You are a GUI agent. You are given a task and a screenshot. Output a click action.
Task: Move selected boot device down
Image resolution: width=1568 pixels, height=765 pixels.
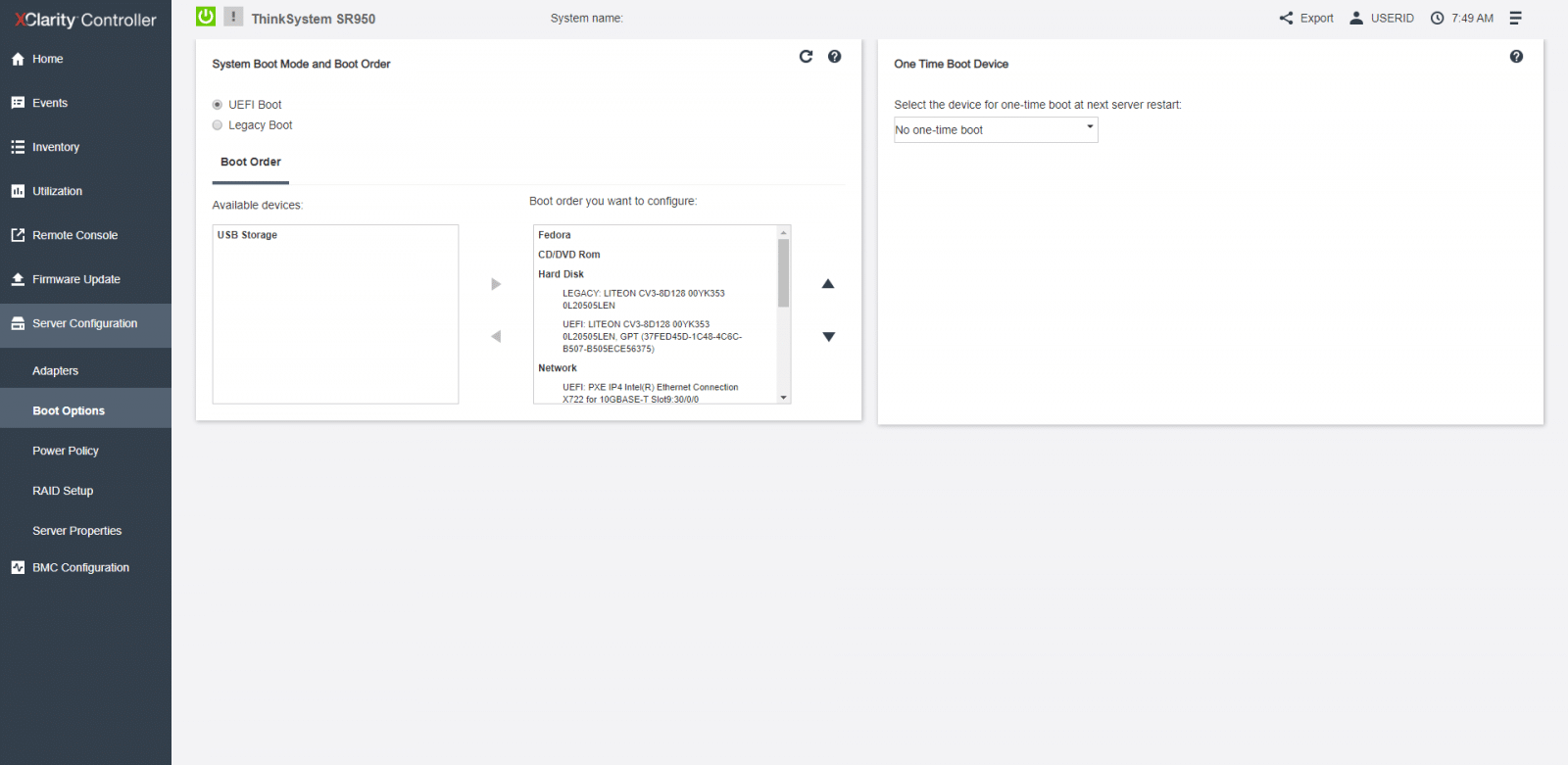(828, 337)
